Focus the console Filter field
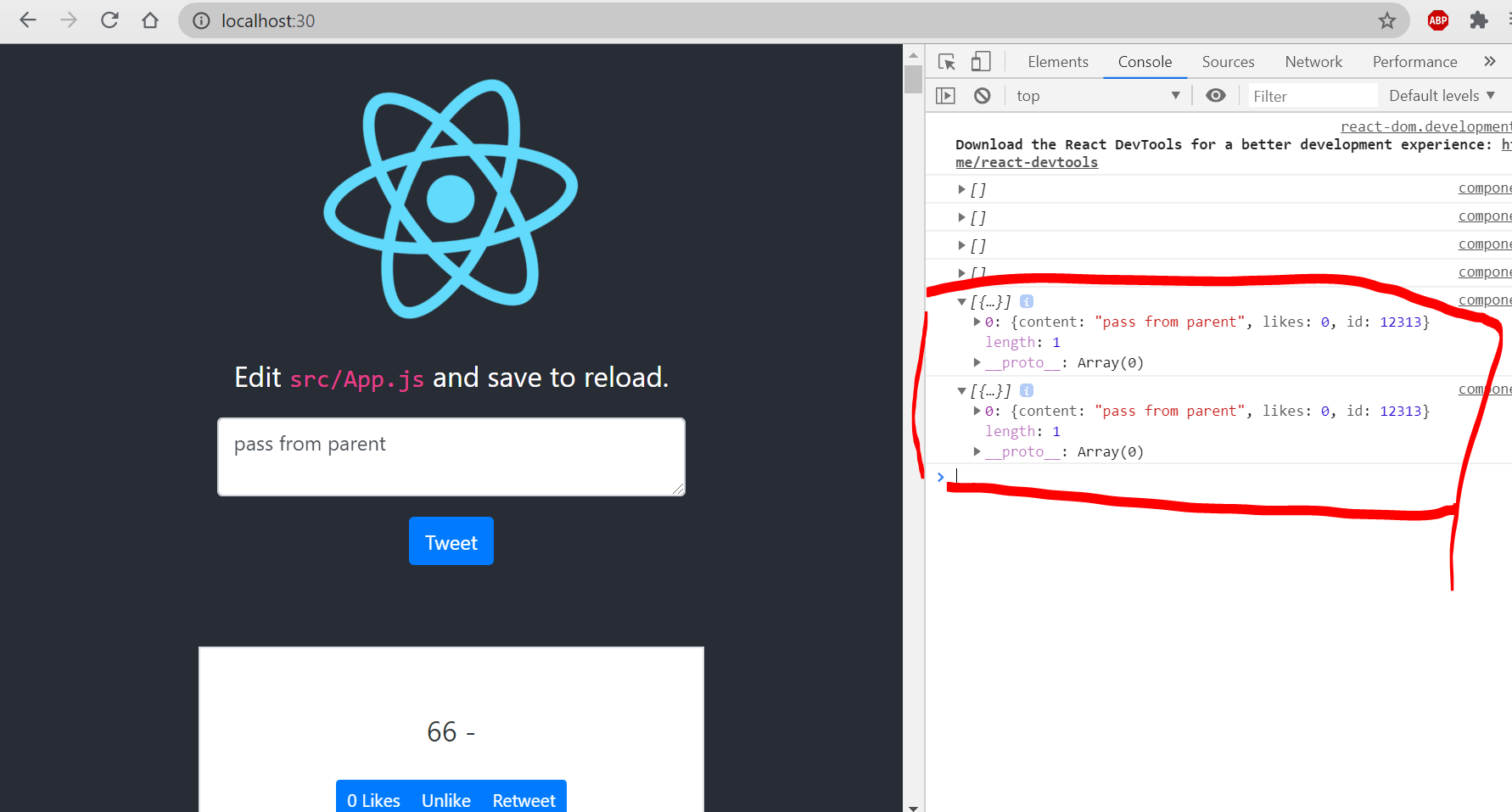Image resolution: width=1512 pixels, height=812 pixels. [x=1313, y=96]
